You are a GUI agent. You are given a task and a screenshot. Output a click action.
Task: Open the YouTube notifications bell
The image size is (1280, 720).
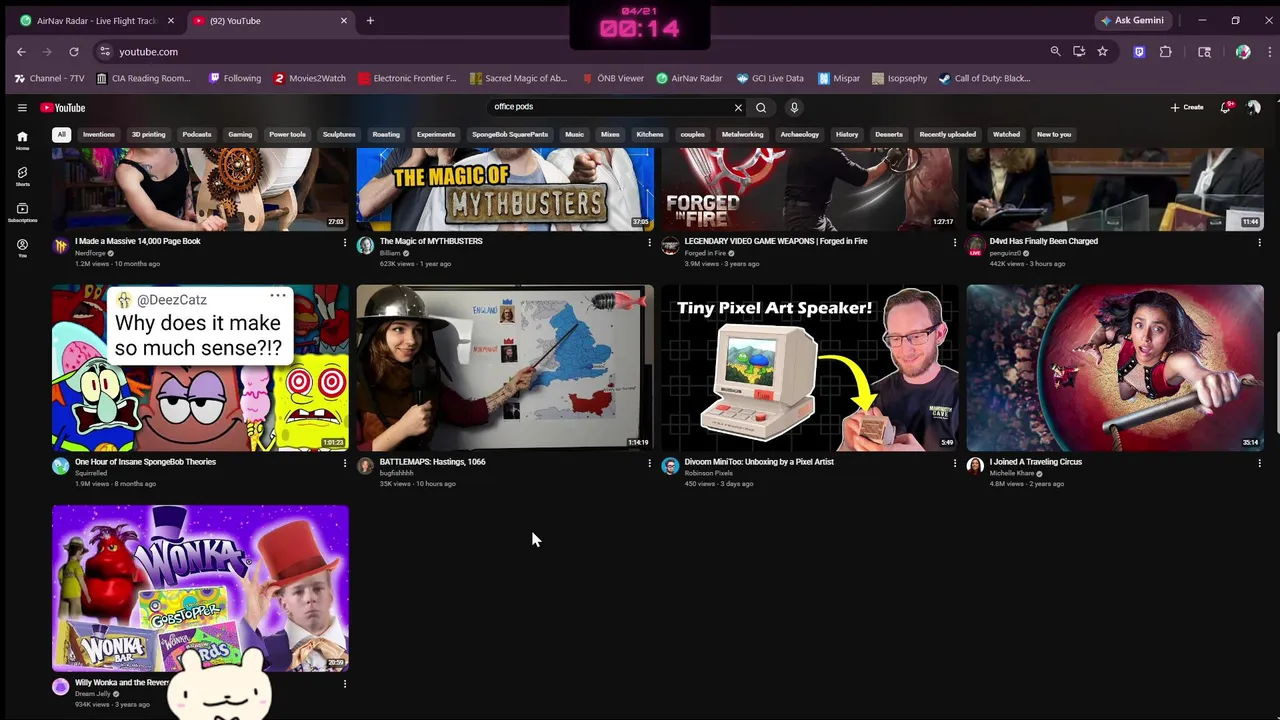1226,108
